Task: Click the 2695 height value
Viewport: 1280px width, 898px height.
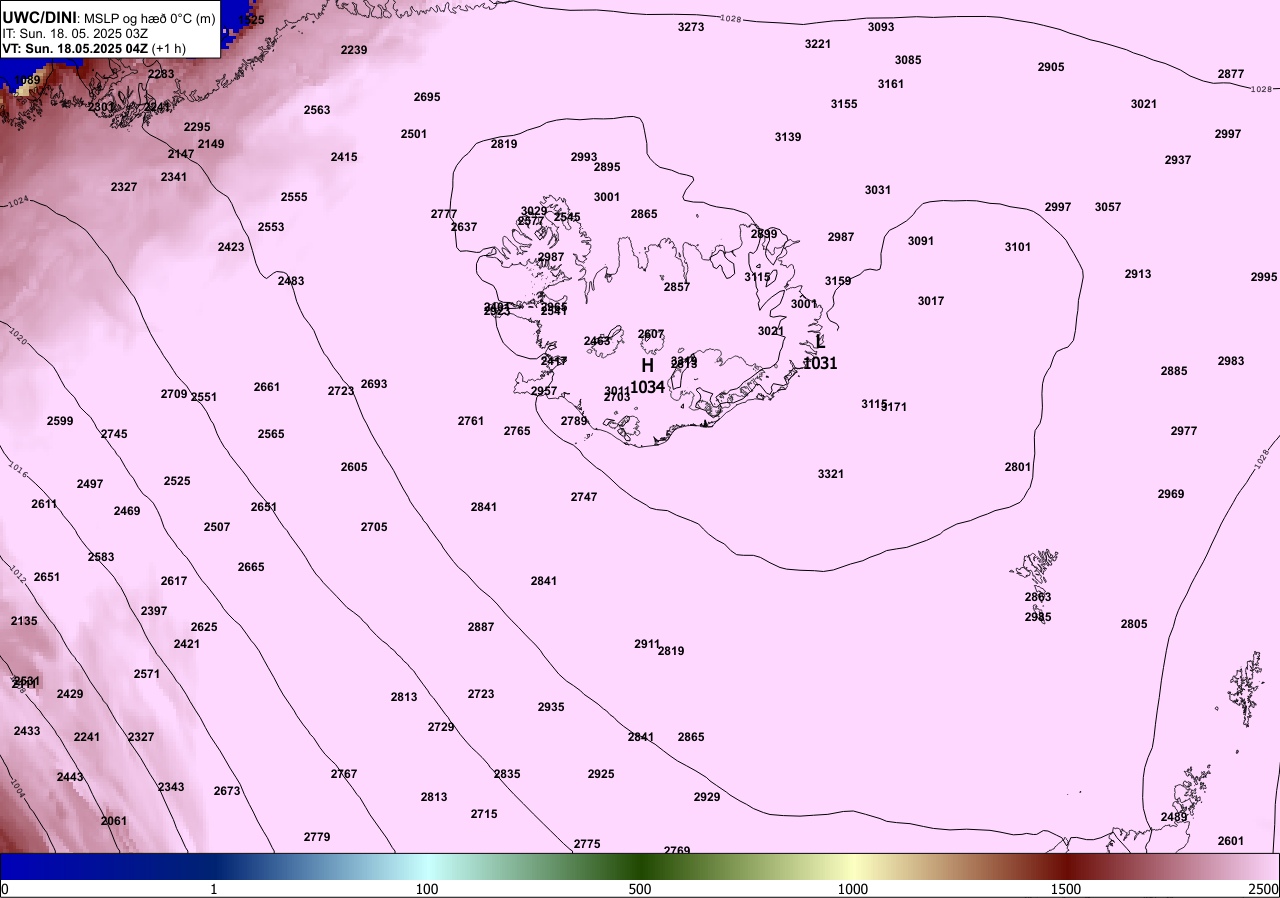Action: [427, 97]
